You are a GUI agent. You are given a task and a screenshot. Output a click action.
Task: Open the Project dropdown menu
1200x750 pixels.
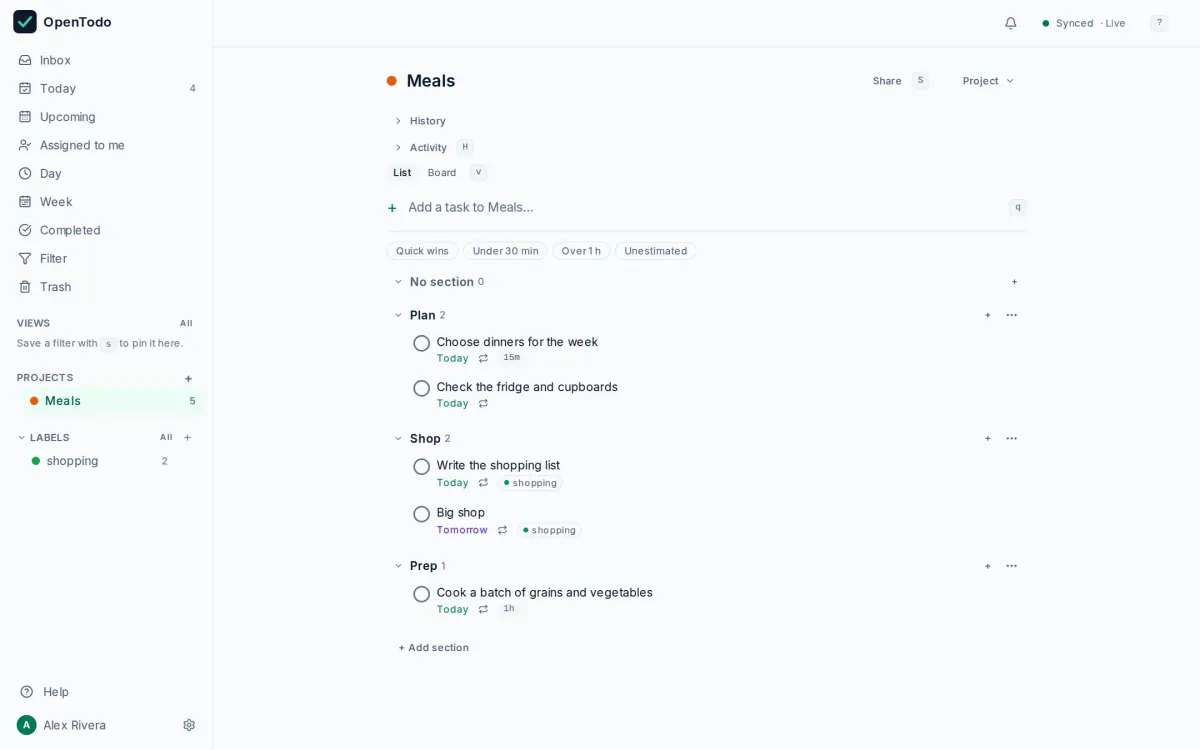pyautogui.click(x=988, y=81)
